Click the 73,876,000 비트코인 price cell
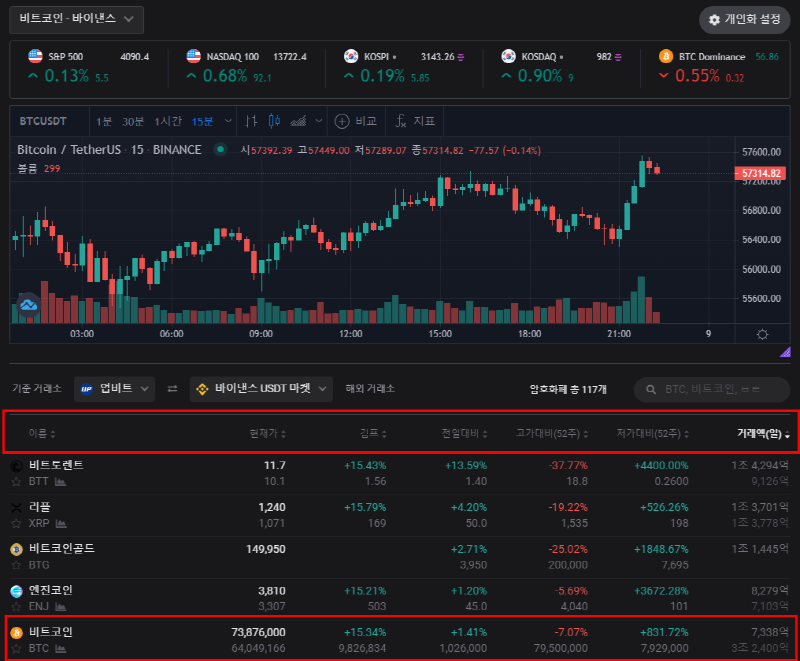This screenshot has height=661, width=800. [258, 632]
